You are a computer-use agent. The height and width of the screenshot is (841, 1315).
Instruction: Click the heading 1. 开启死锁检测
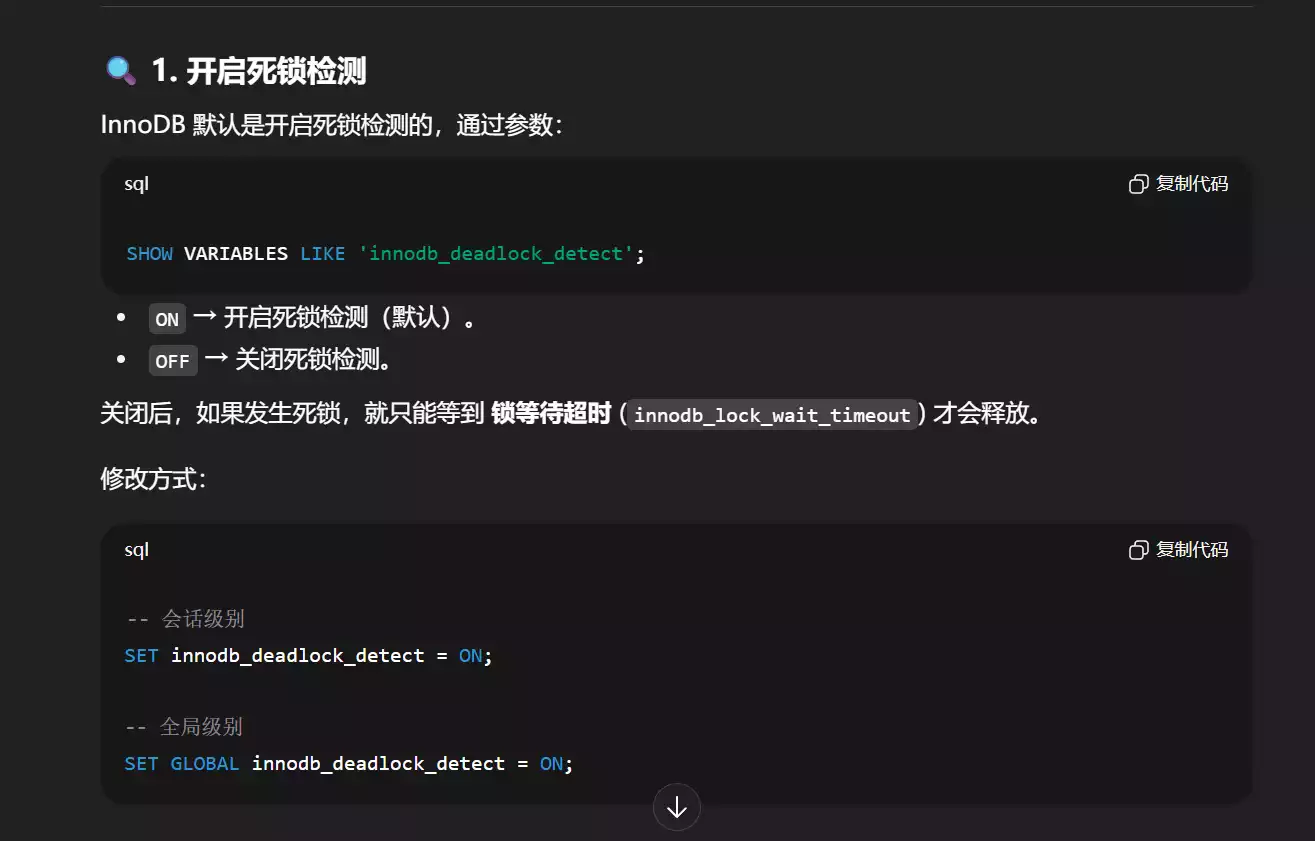click(x=258, y=71)
